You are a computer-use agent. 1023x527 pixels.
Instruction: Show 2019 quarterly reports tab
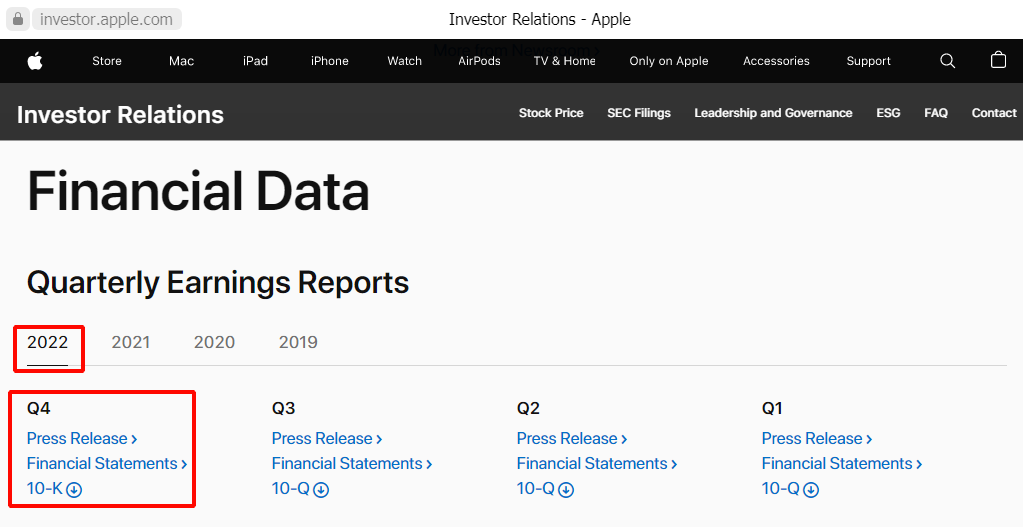298,342
